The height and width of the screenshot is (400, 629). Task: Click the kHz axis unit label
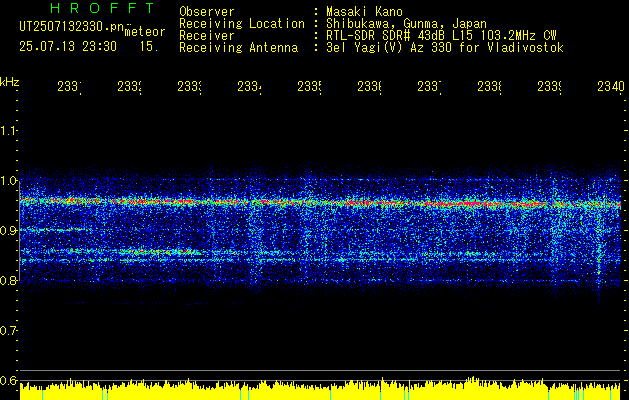click(10, 82)
